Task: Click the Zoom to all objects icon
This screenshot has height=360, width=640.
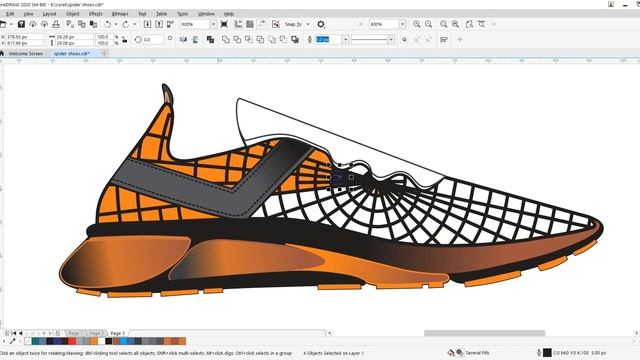Action: (x=455, y=24)
